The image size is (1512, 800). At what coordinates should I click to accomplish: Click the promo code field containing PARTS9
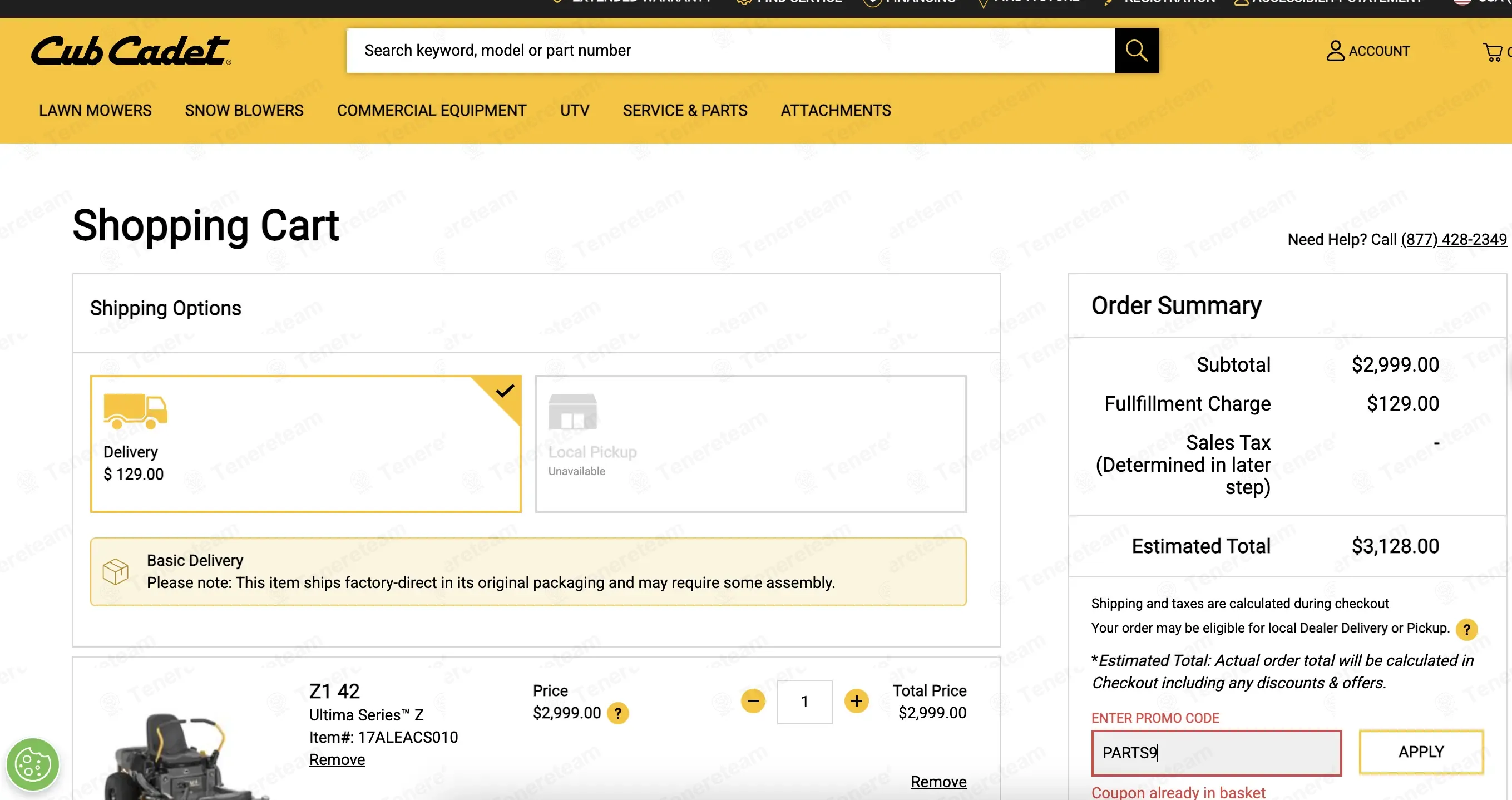pos(1216,753)
